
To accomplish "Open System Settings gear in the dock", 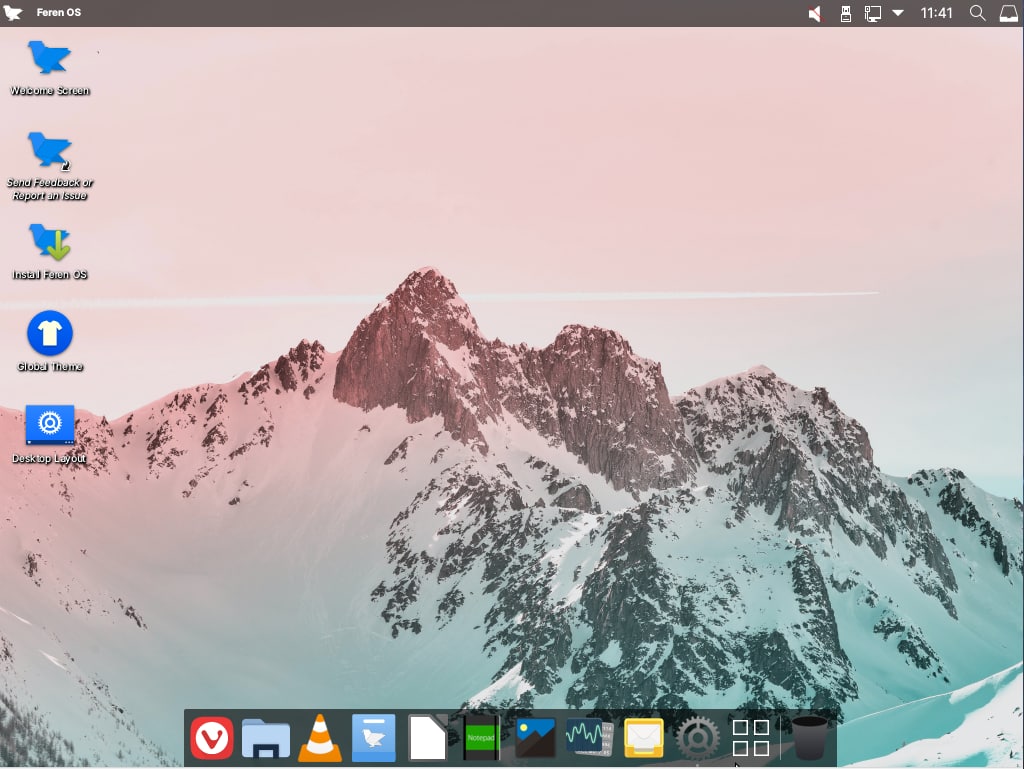I will coord(697,738).
